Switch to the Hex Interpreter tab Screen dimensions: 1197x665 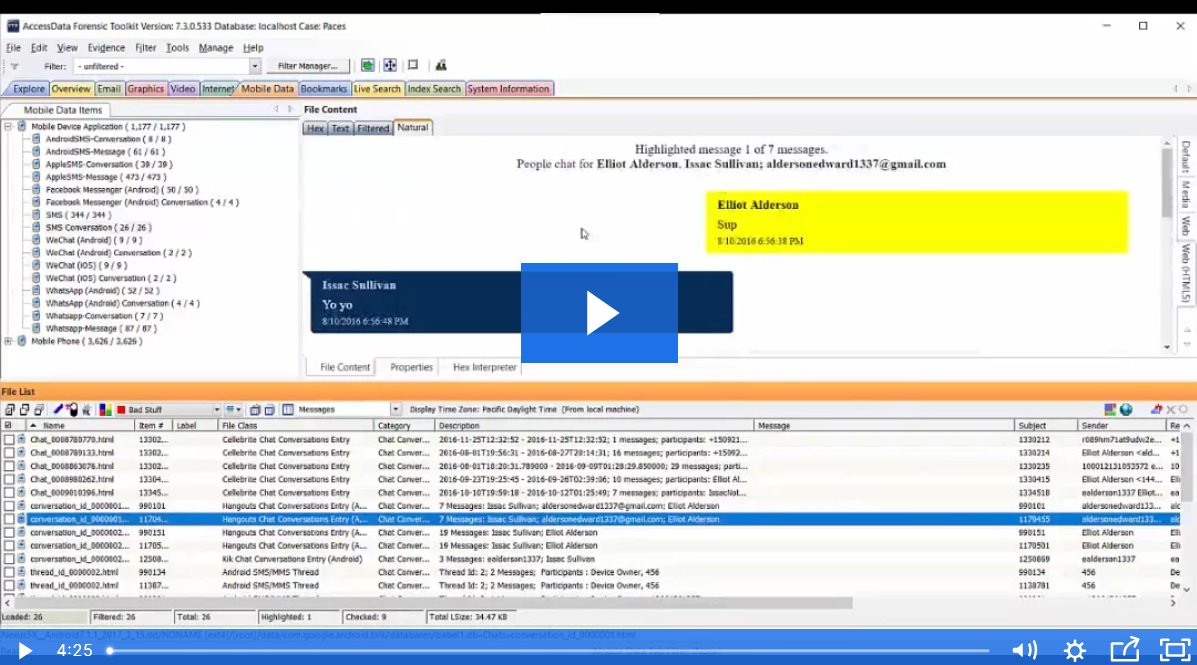pos(485,367)
